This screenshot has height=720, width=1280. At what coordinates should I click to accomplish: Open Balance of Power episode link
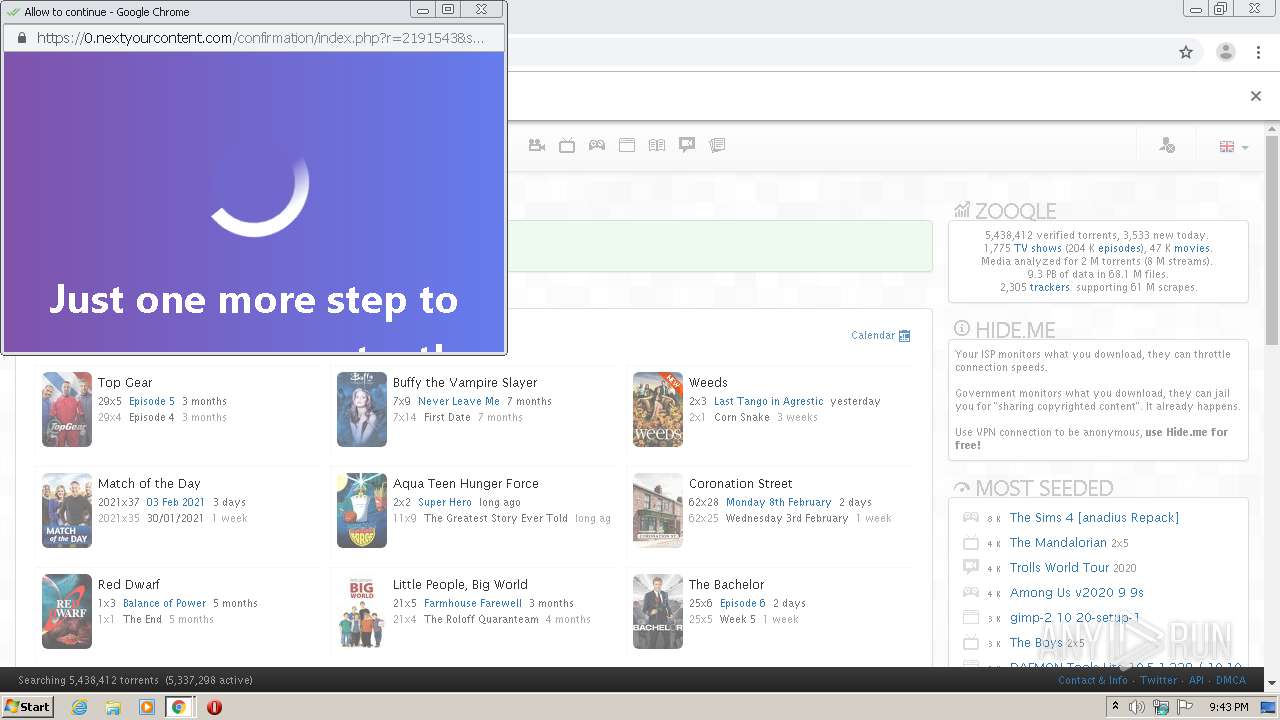coord(164,603)
